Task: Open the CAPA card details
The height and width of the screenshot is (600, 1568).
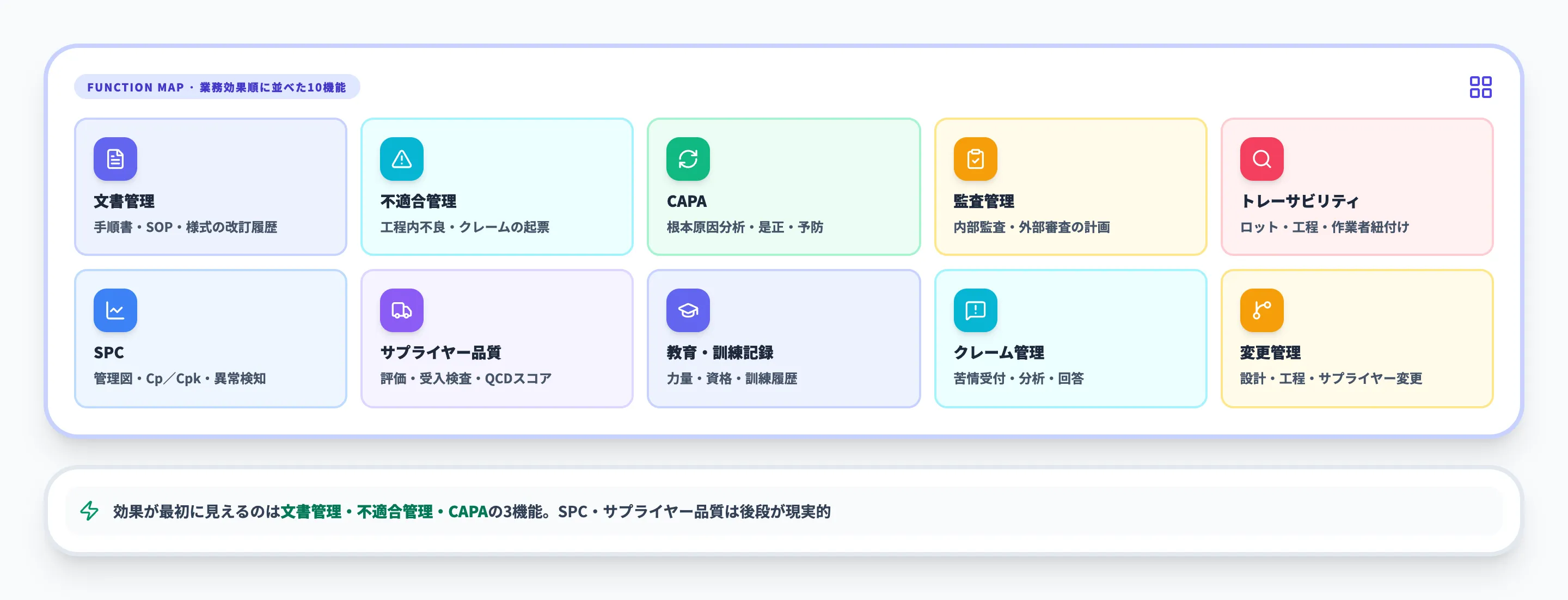Action: (783, 187)
